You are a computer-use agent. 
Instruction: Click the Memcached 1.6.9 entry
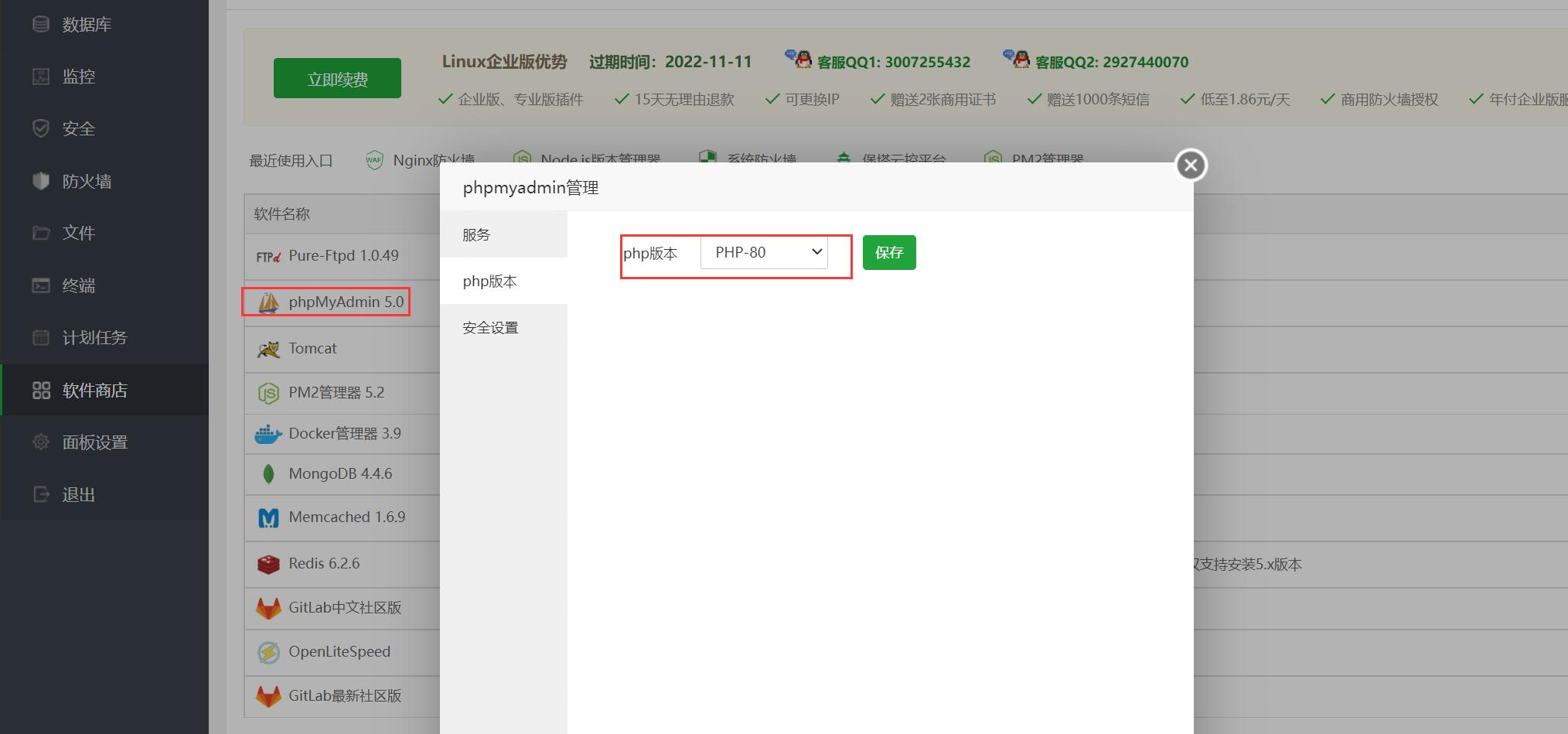point(347,517)
